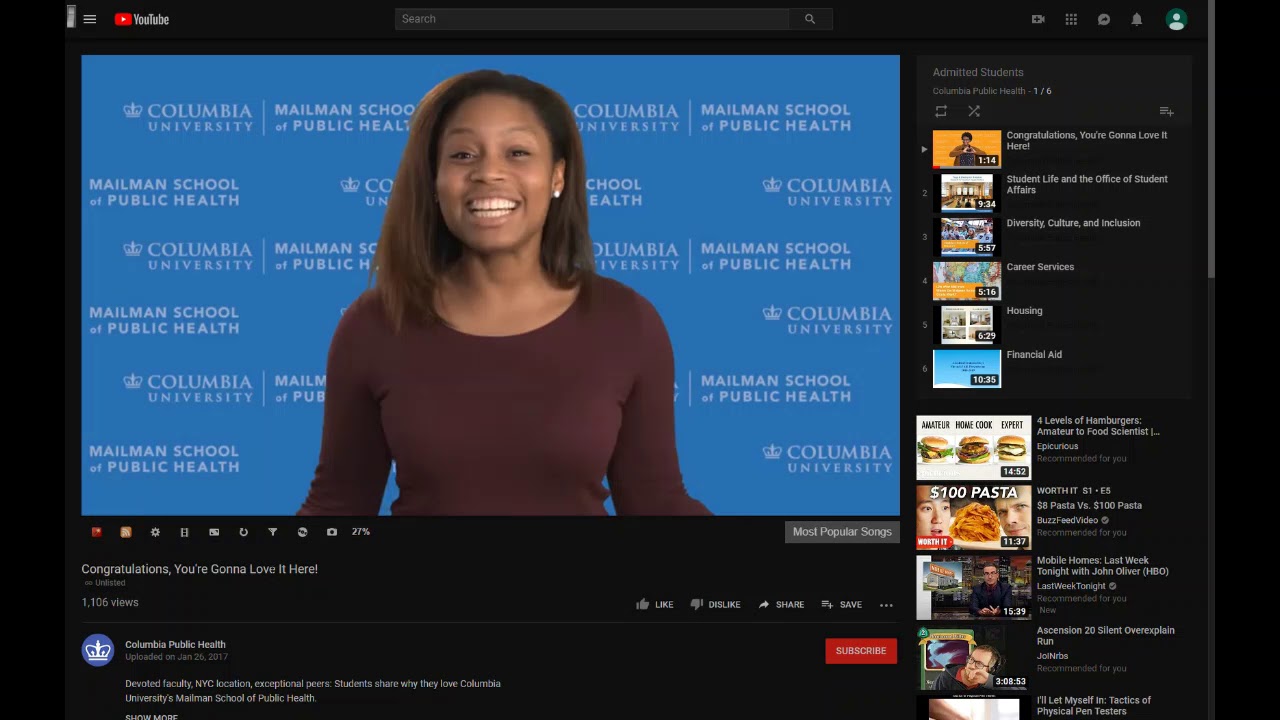Click the create video camera icon
Image resolution: width=1280 pixels, height=720 pixels.
coord(1038,19)
